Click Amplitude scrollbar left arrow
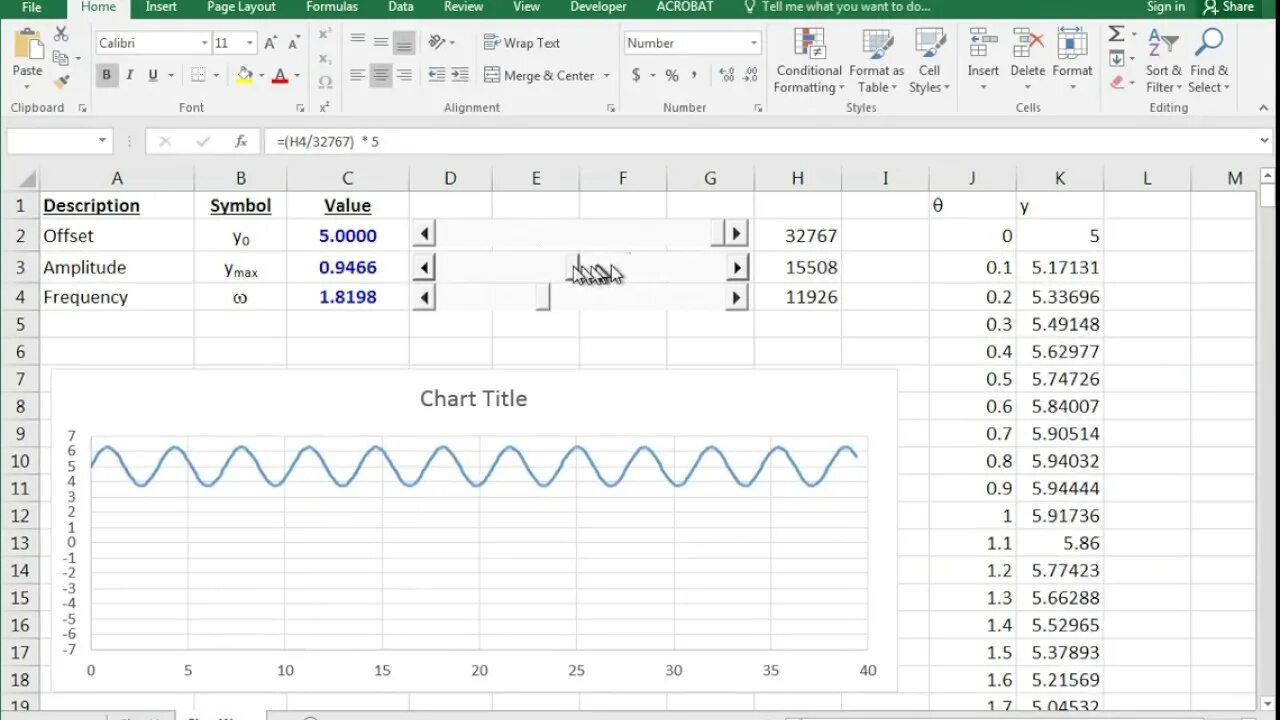Screen dimensions: 1280x720 pyautogui.click(x=424, y=267)
